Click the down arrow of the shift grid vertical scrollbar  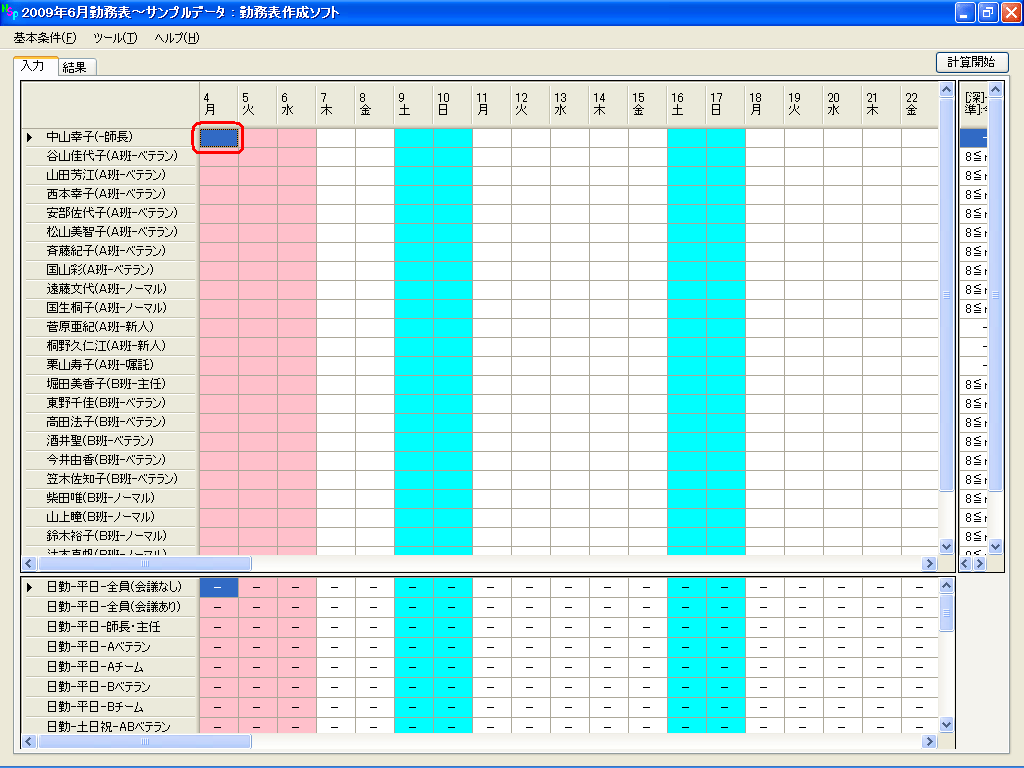[946, 724]
